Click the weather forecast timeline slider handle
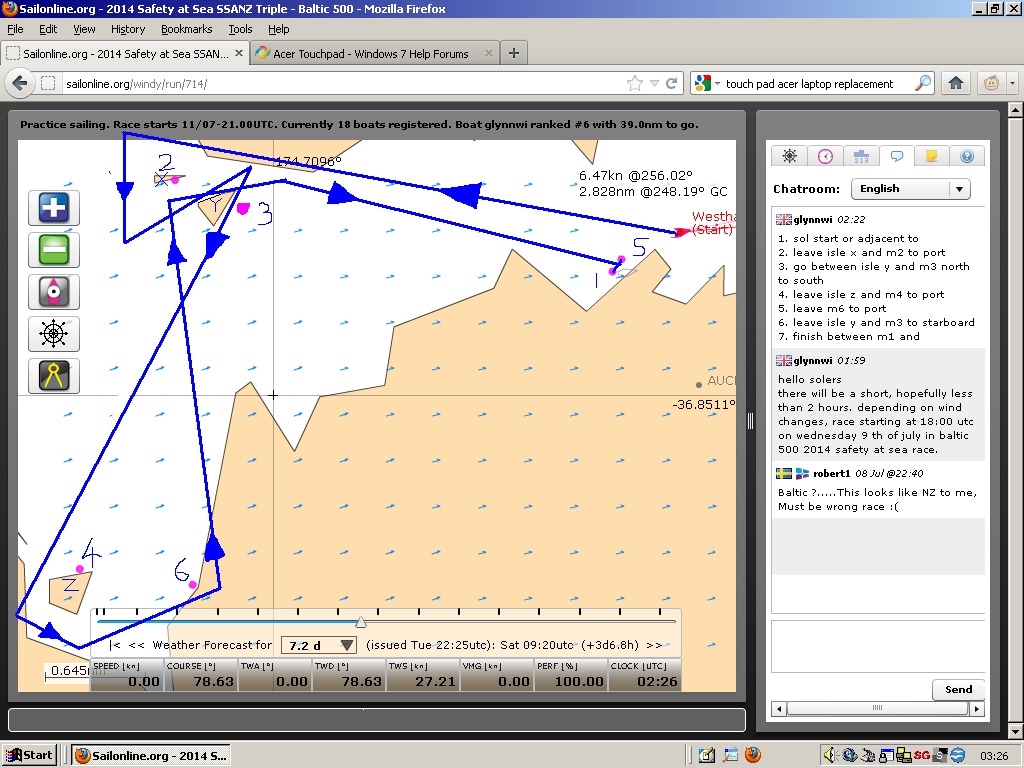1024x768 pixels. [360, 622]
